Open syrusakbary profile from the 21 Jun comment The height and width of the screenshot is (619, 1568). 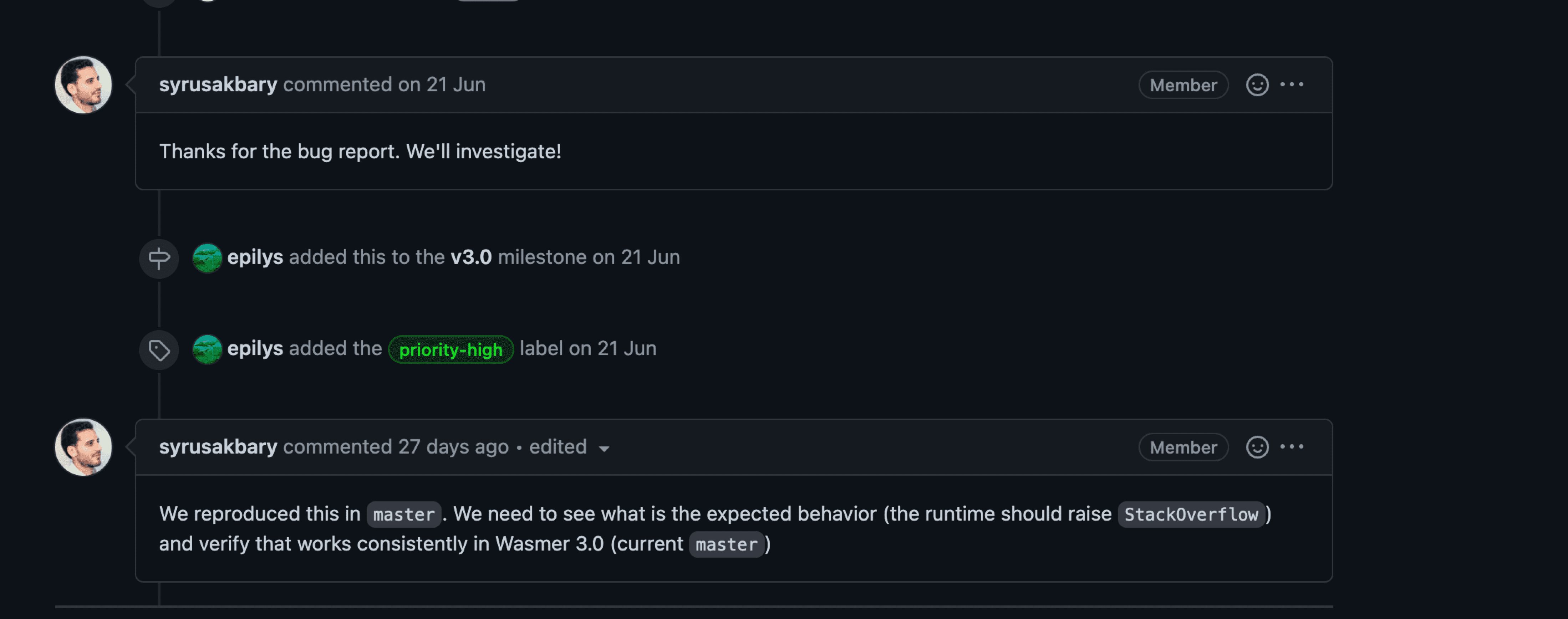218,85
